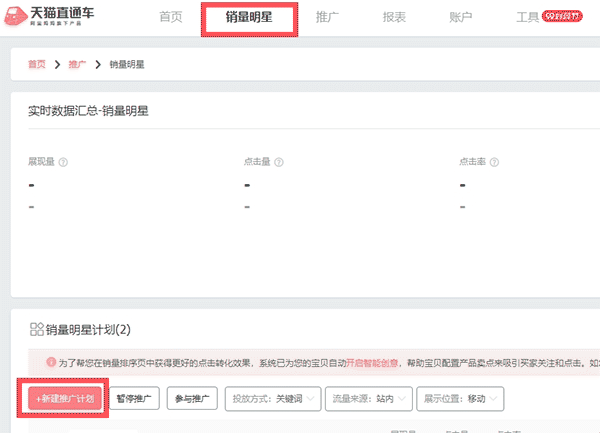Click red warning icon in notice bar
The height and width of the screenshot is (433, 600).
coord(51,361)
